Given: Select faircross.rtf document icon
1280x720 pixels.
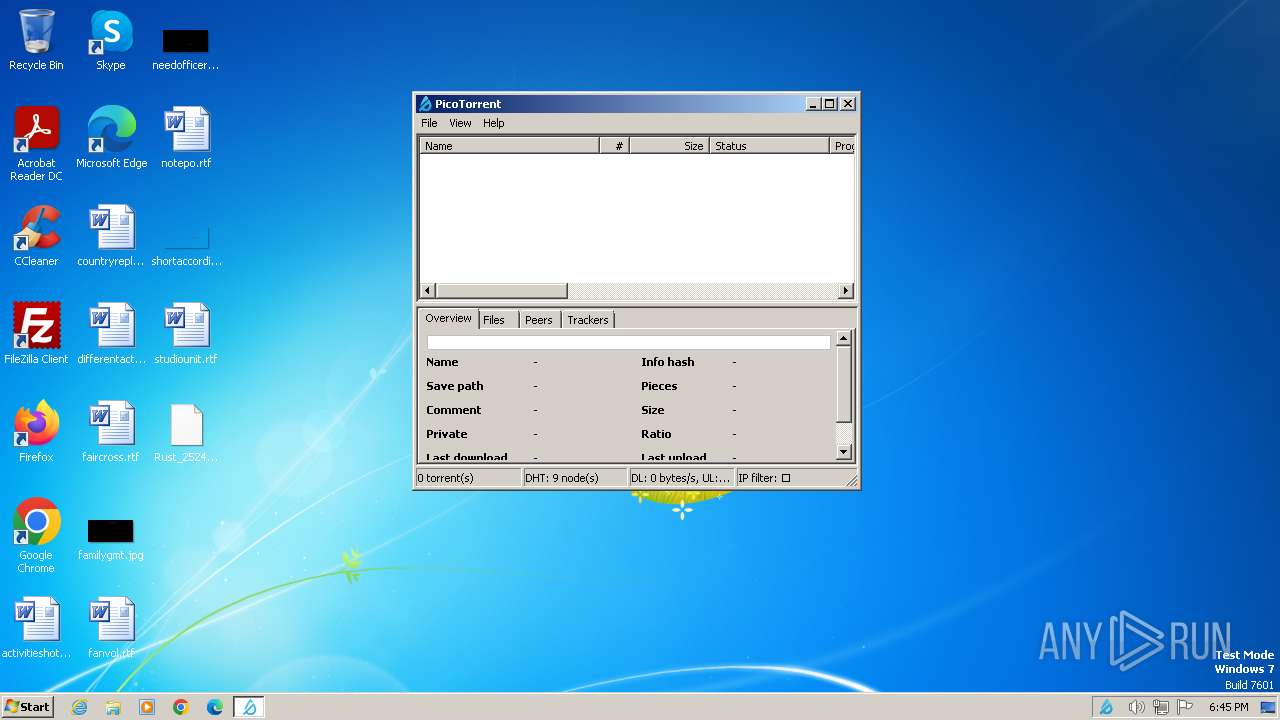Looking at the screenshot, I should [111, 432].
